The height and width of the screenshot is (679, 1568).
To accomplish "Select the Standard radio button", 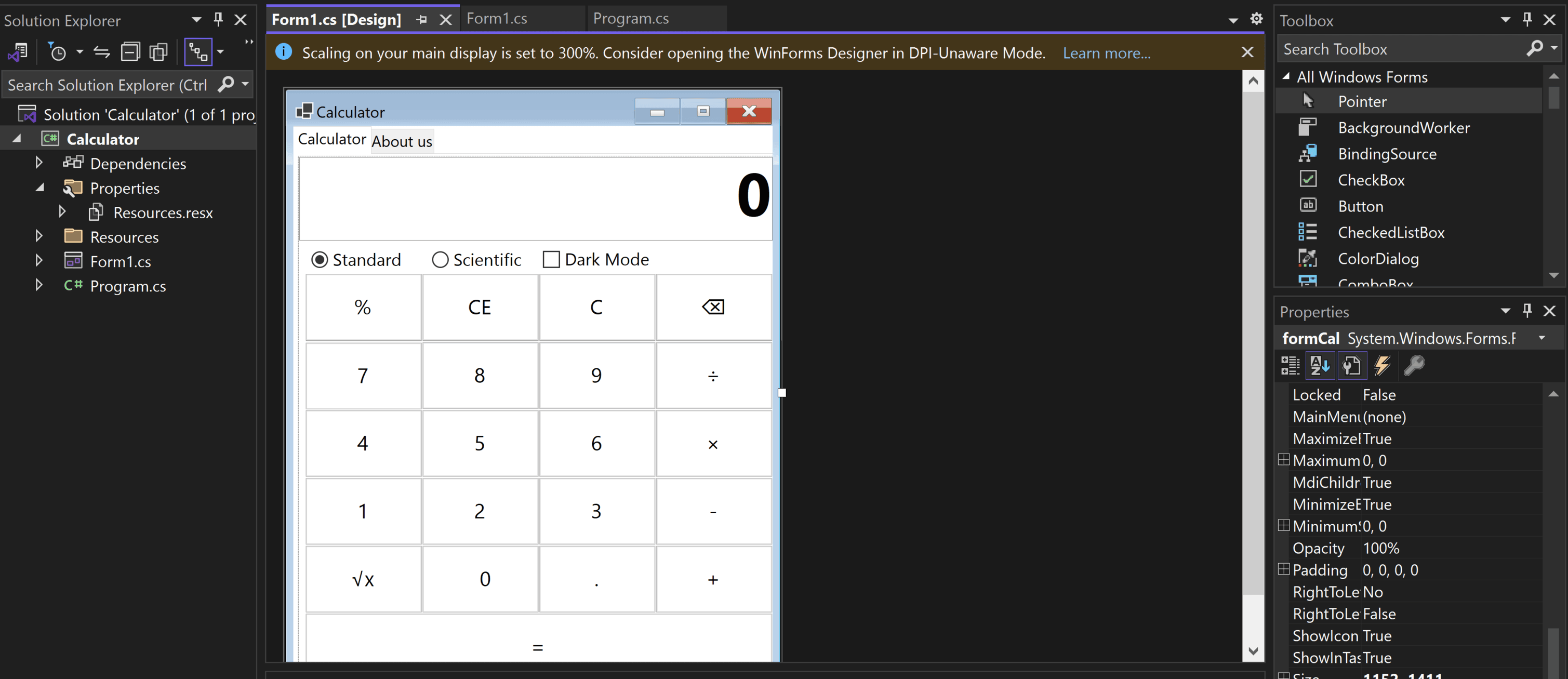I will [x=356, y=260].
